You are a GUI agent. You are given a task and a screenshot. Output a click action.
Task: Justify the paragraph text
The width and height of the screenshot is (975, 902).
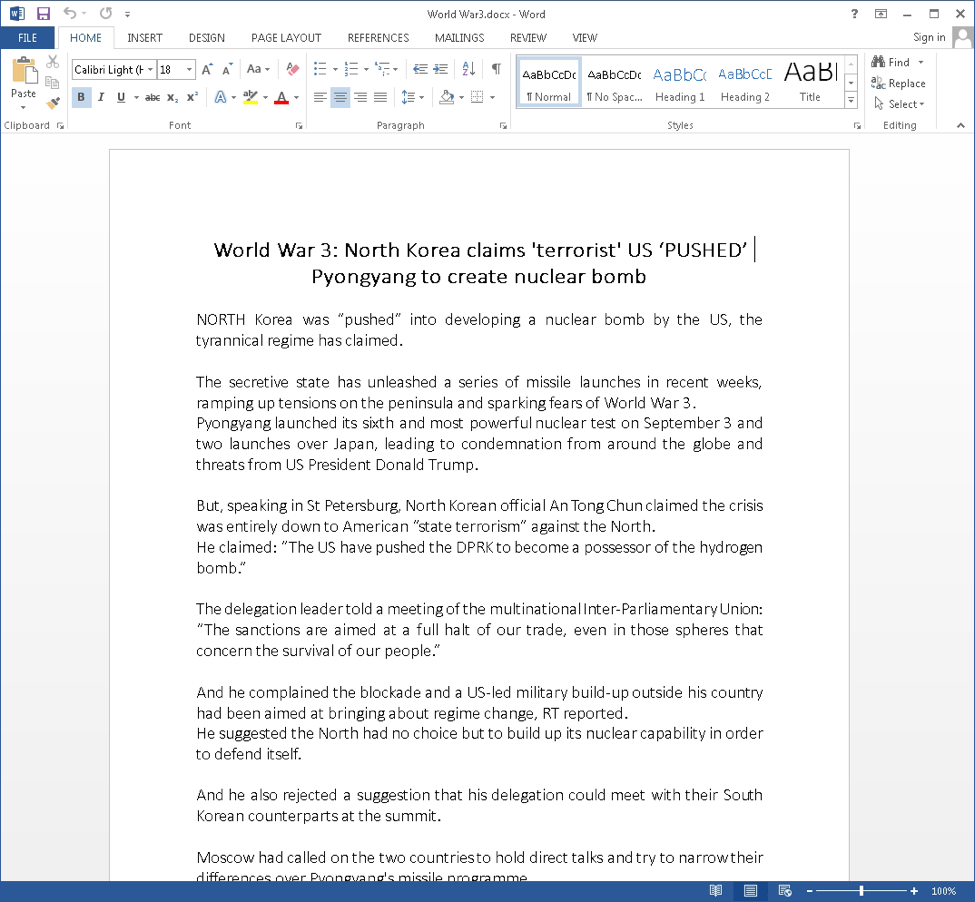coord(381,98)
